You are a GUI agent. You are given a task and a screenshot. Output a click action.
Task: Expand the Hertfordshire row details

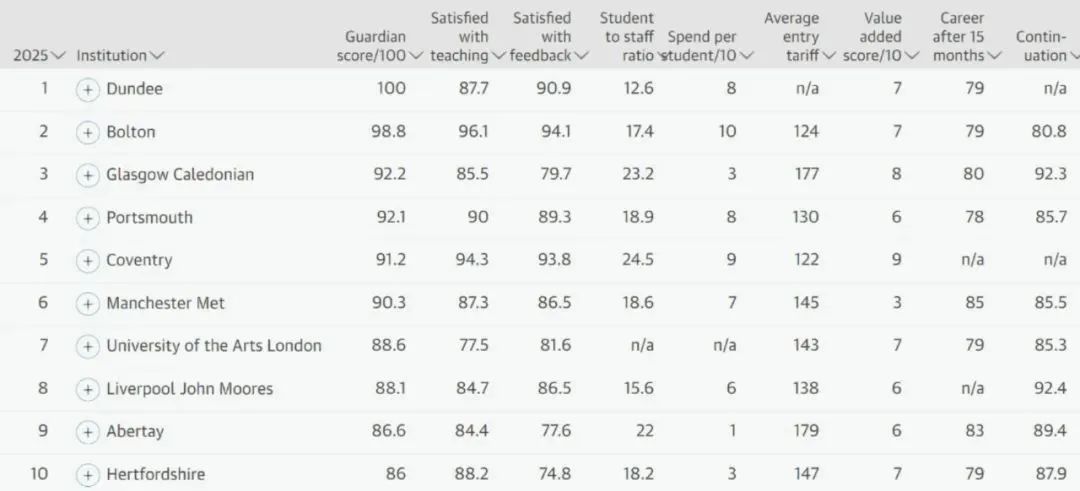pyautogui.click(x=87, y=474)
